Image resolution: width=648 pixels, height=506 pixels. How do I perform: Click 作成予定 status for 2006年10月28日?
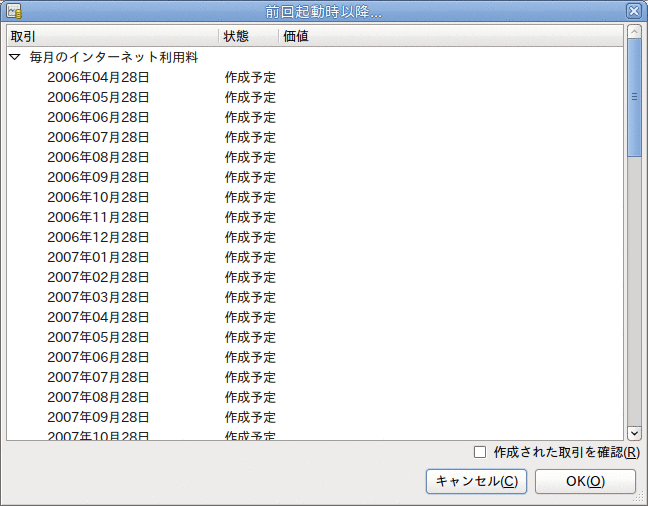(x=250, y=197)
